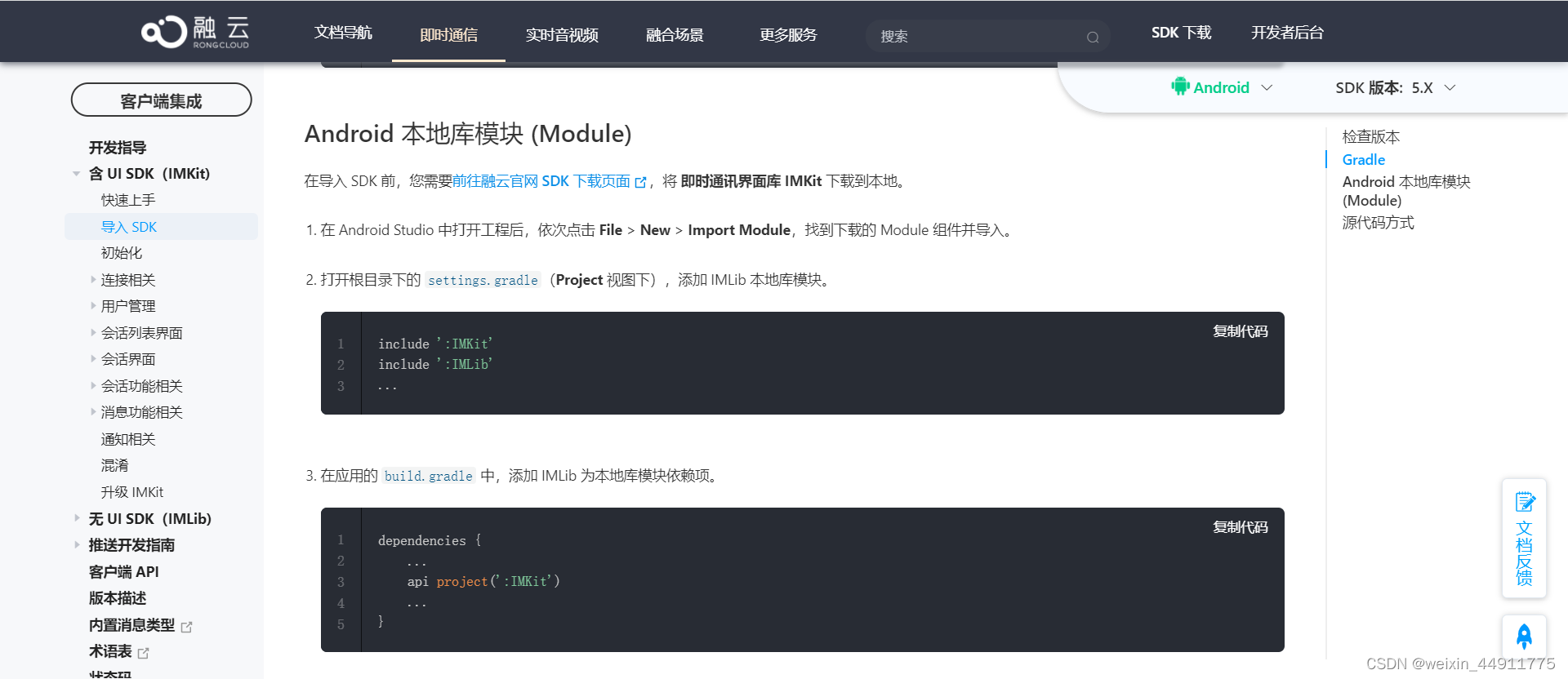Open 混淆 in sidebar

(x=115, y=465)
